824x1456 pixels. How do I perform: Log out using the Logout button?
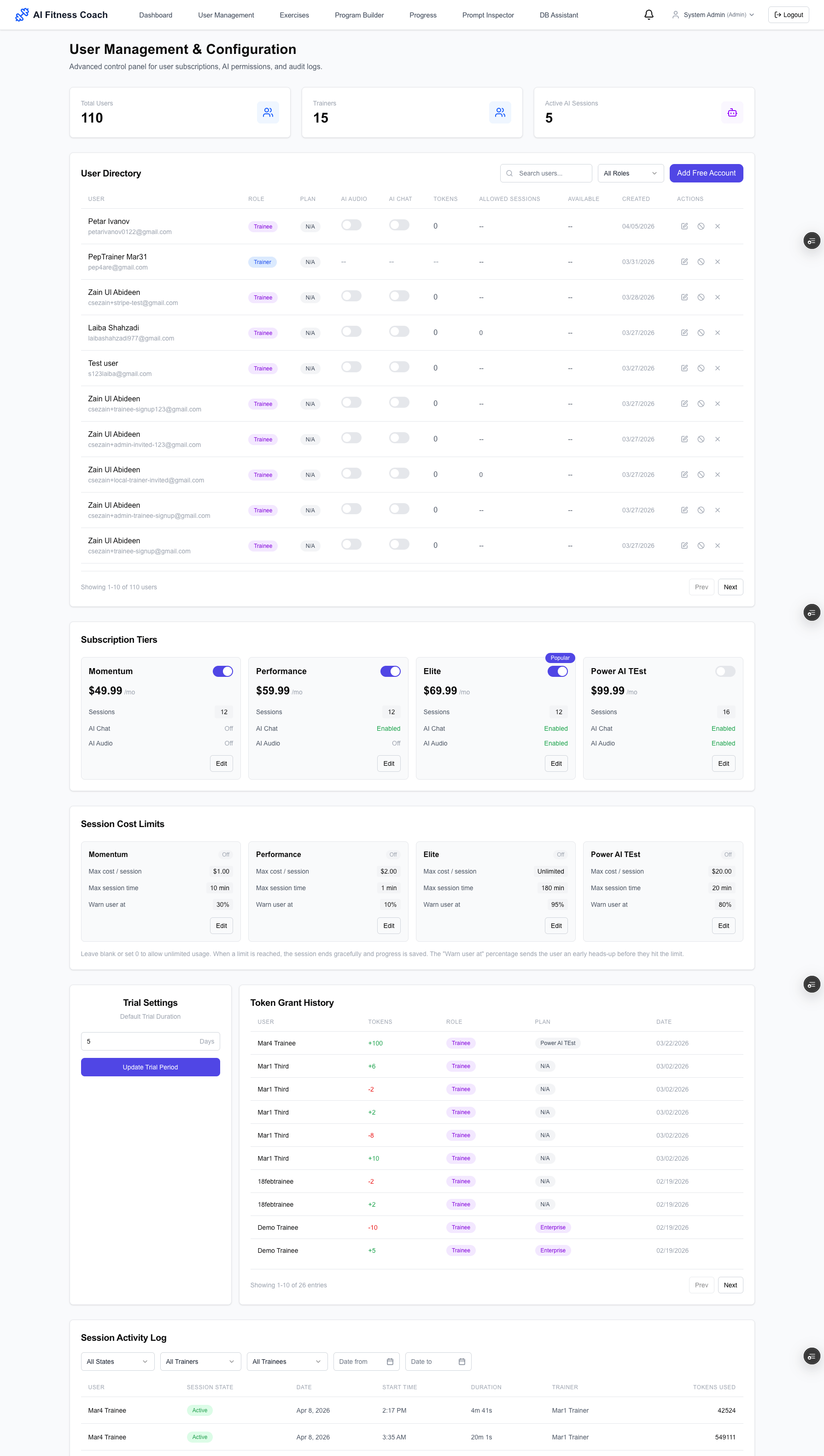(x=789, y=15)
